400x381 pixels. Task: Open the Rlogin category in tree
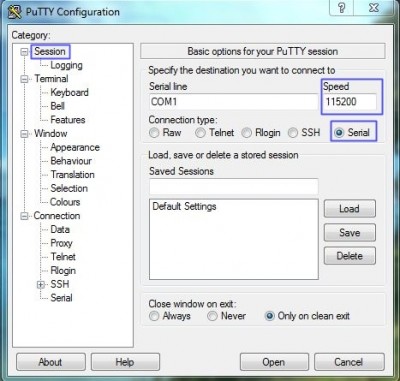coord(63,270)
